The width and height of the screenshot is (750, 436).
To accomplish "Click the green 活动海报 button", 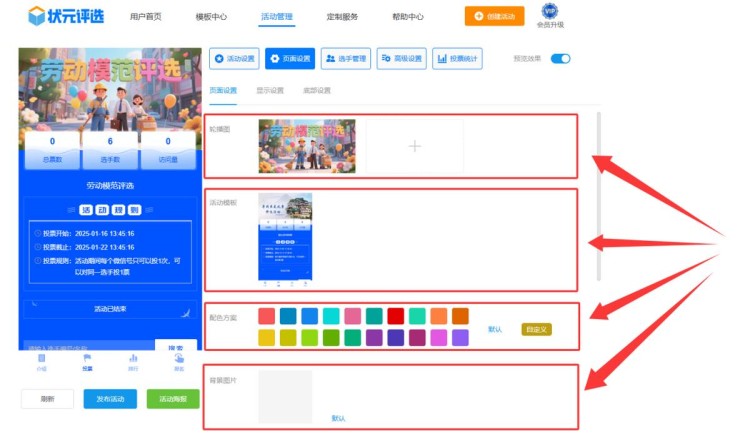I will (x=173, y=399).
